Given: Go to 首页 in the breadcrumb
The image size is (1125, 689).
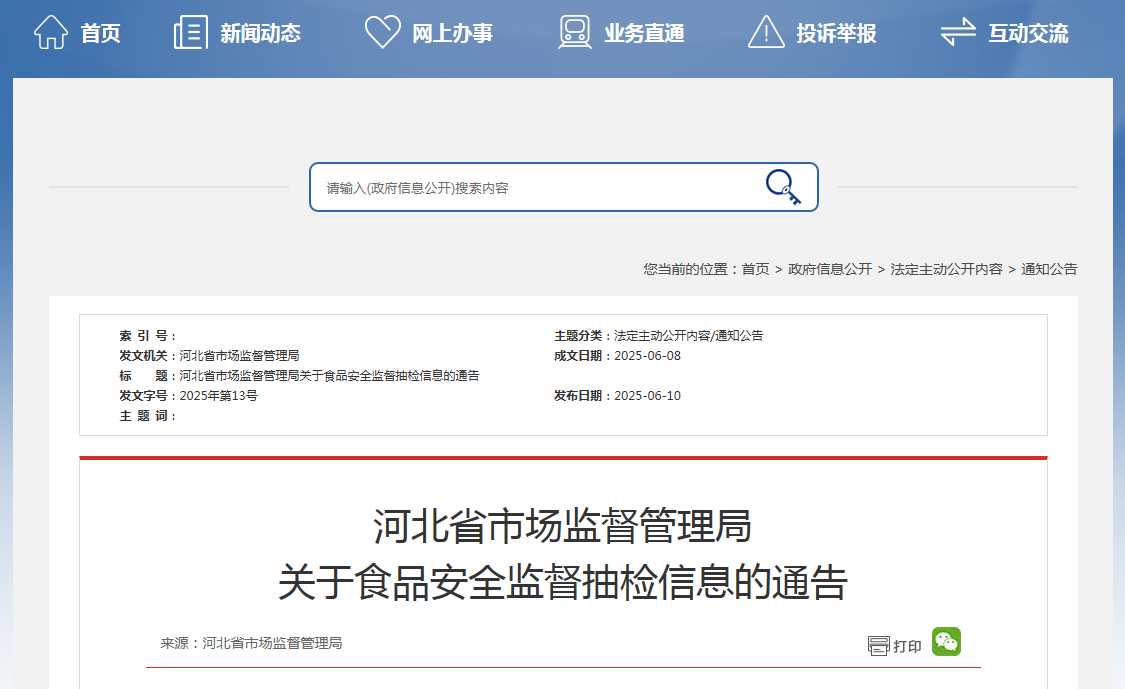Looking at the screenshot, I should click(x=756, y=269).
